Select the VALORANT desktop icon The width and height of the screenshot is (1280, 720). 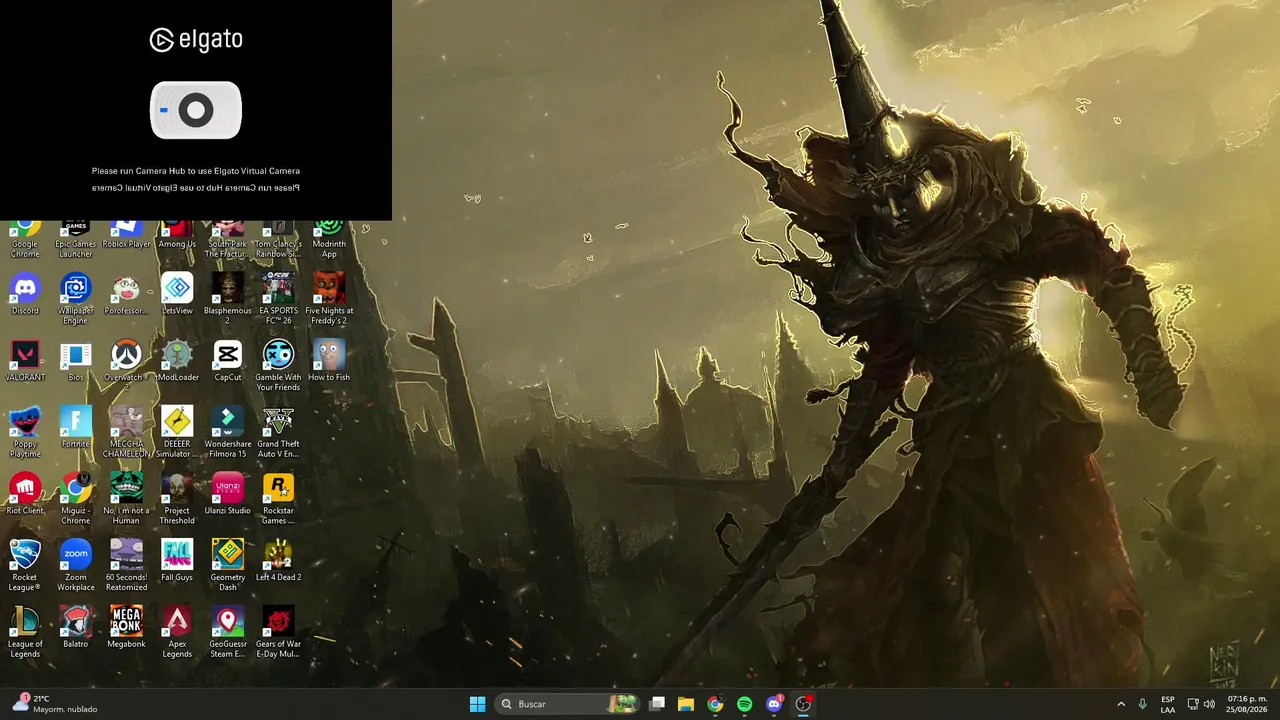(25, 361)
